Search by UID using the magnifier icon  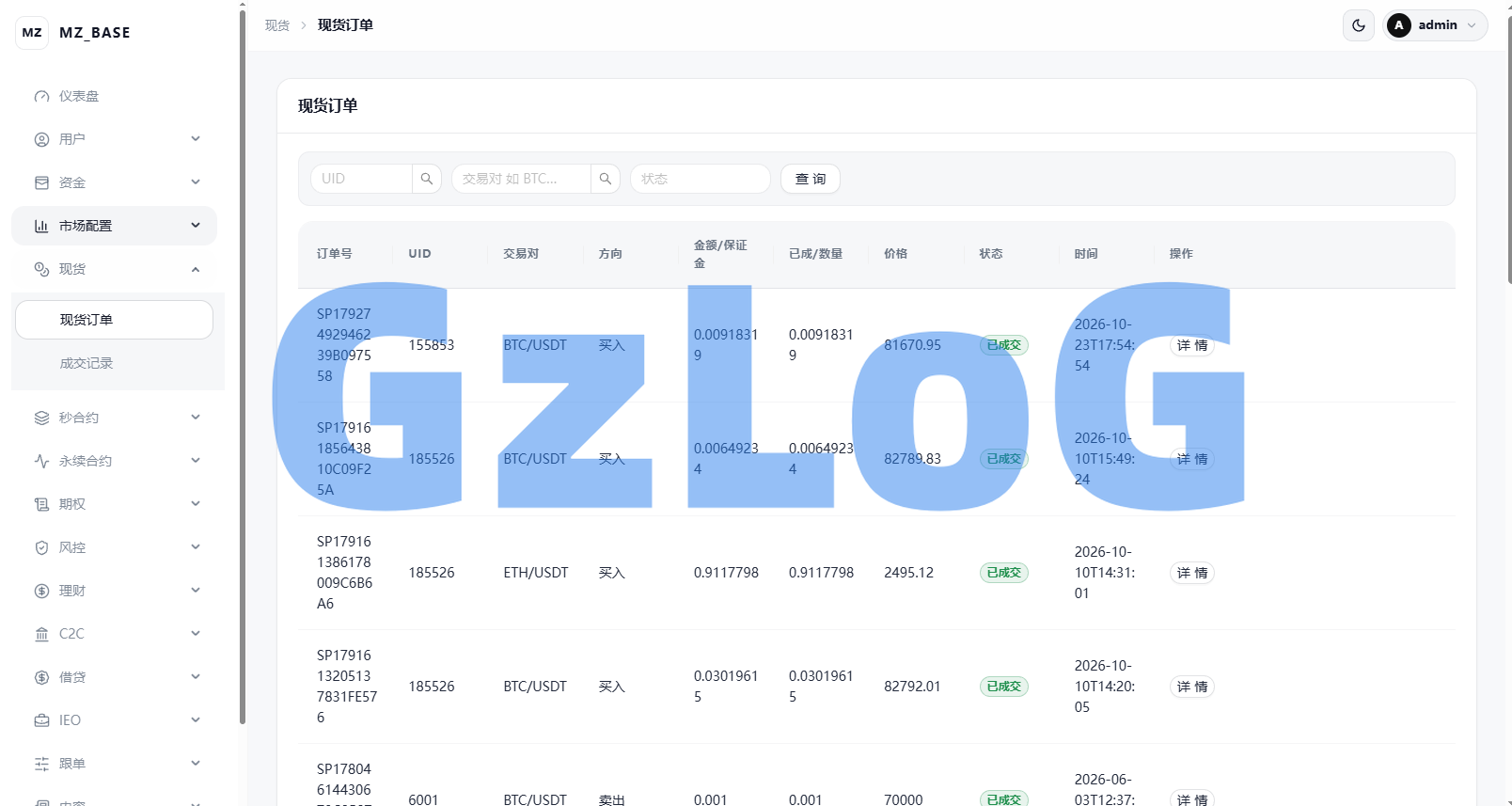(x=427, y=179)
